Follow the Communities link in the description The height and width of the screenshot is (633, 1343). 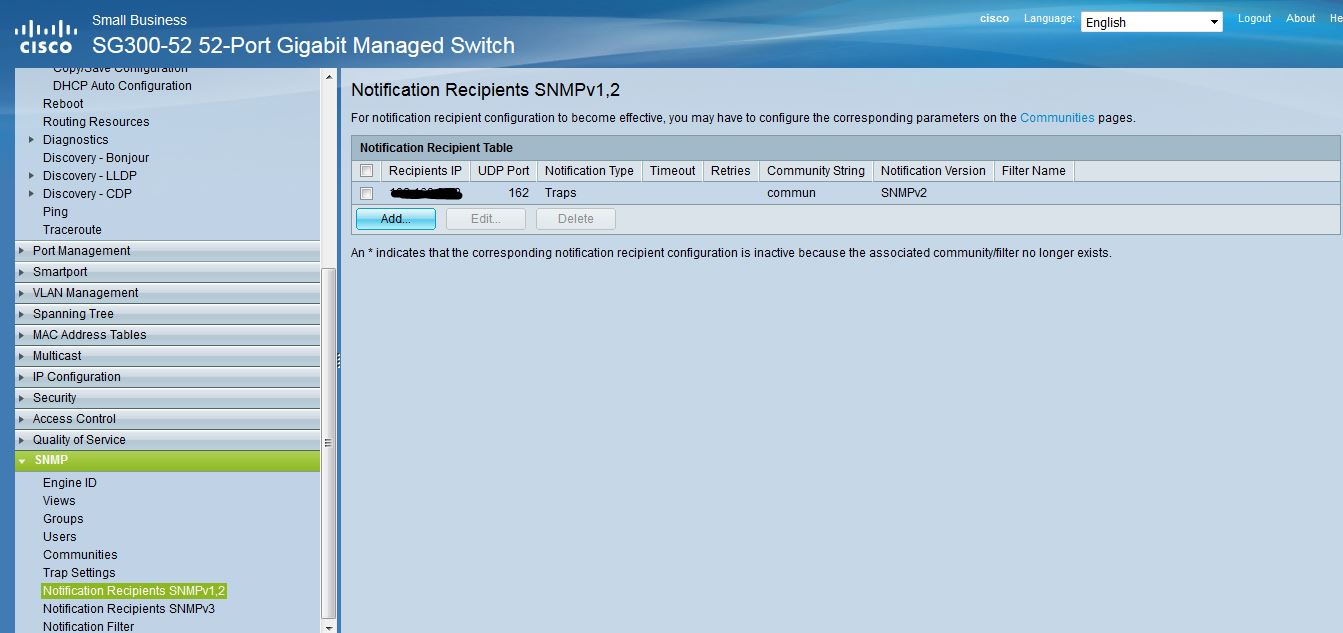click(x=1057, y=118)
